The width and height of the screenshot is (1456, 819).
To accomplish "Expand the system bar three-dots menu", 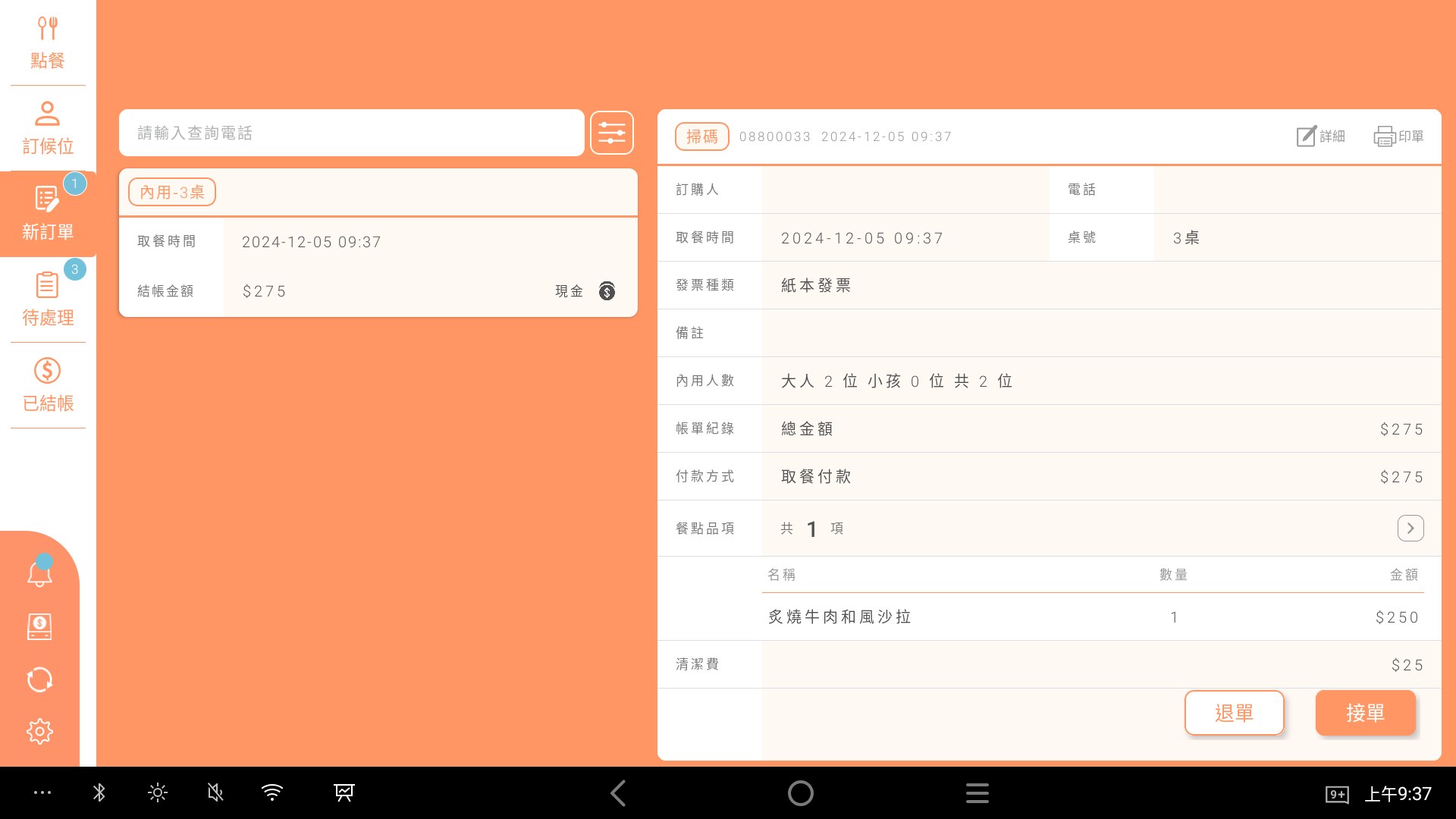I will tap(42, 793).
